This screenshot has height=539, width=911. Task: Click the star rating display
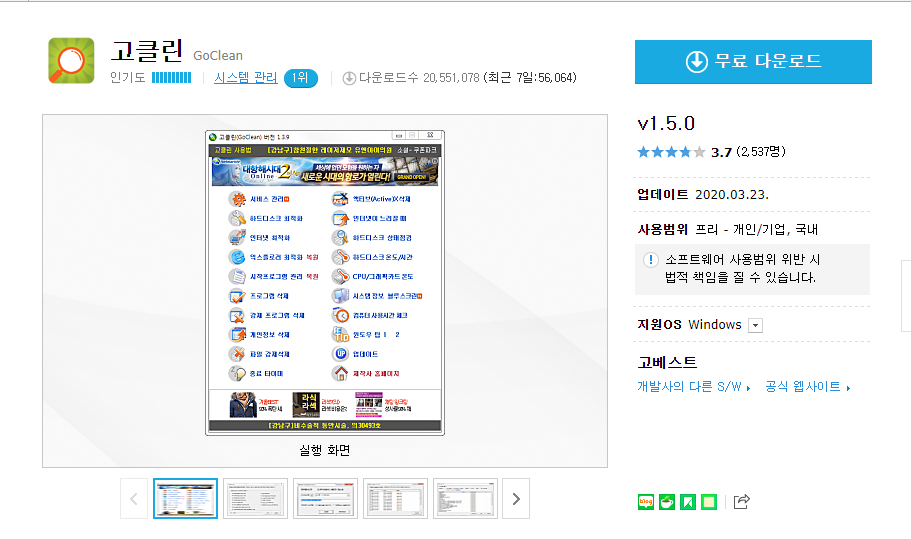[x=671, y=152]
